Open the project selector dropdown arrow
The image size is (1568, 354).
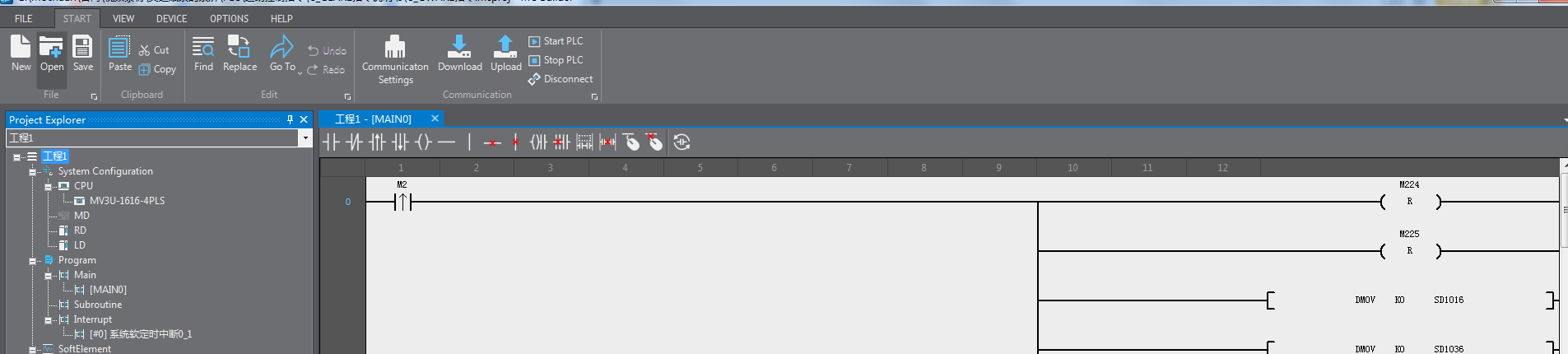click(305, 137)
